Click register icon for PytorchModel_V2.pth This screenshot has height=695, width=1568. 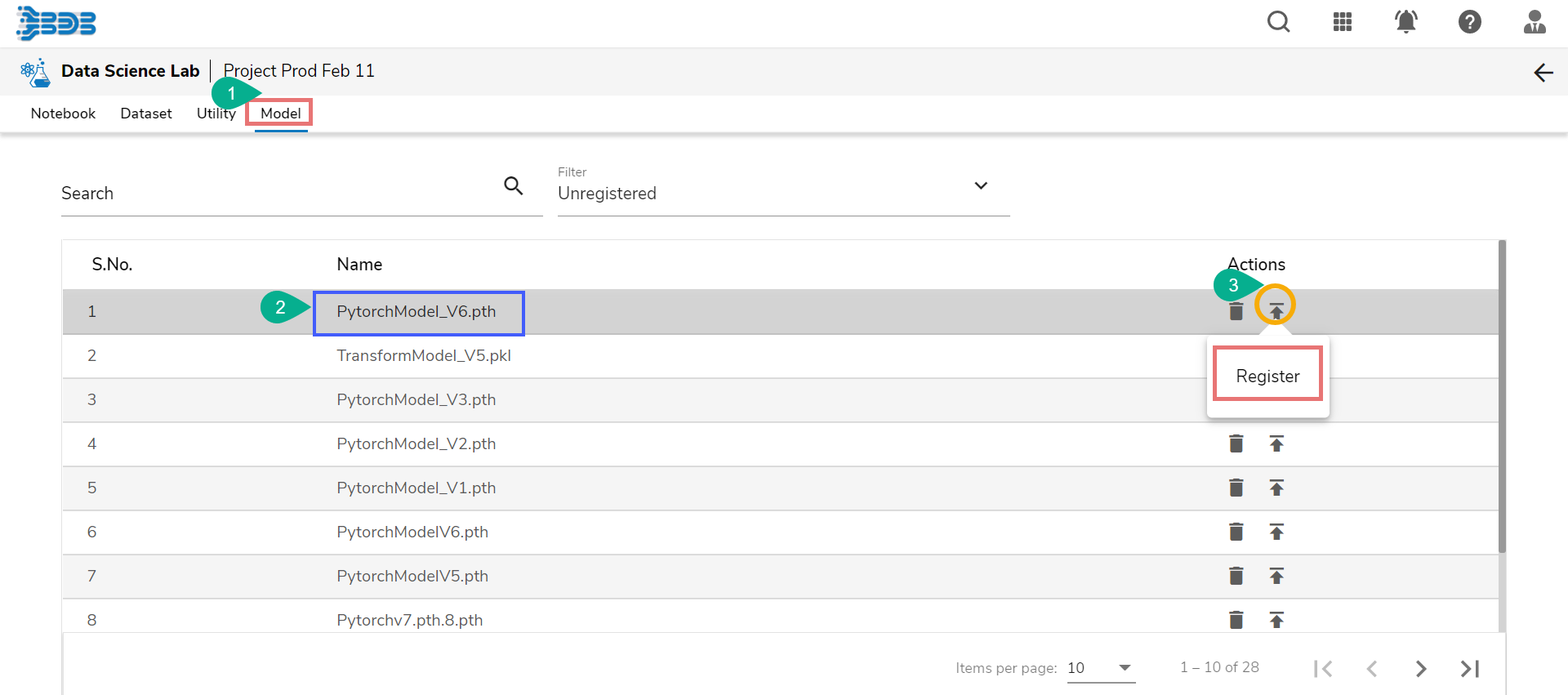click(1276, 443)
